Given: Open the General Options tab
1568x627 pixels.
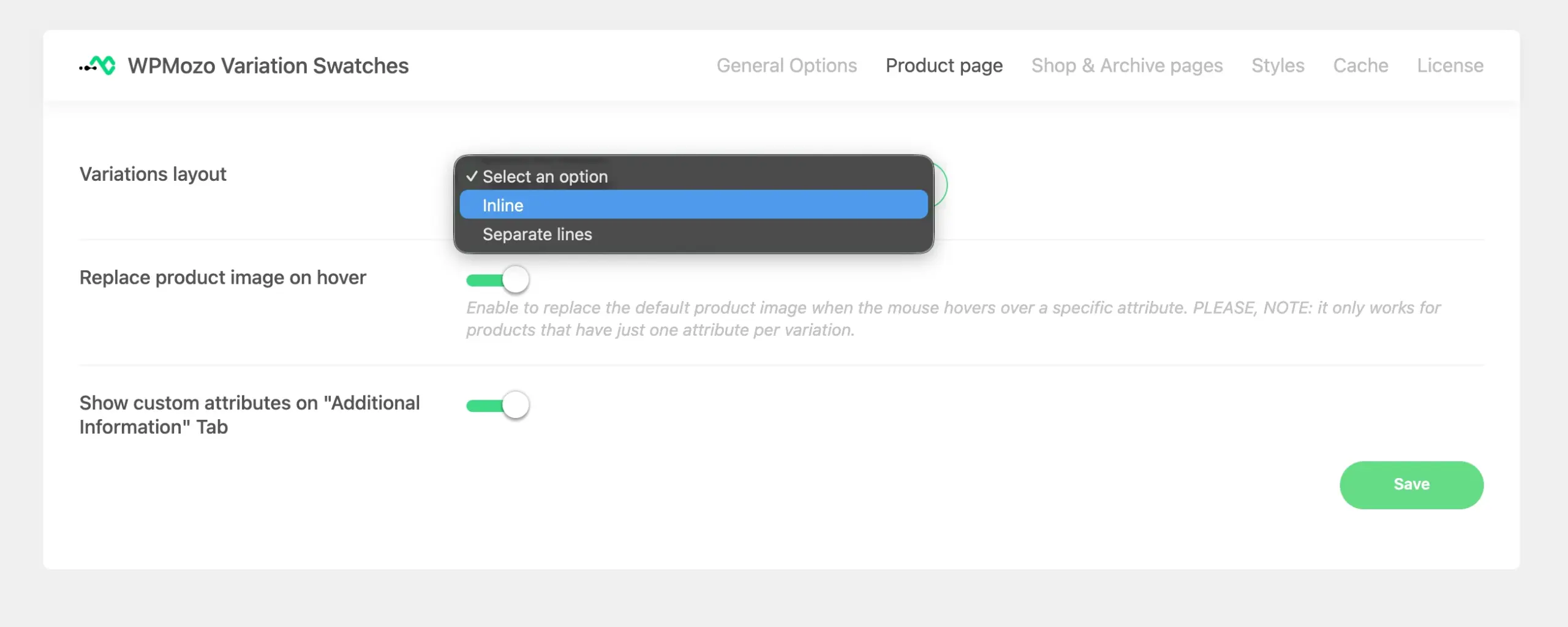Looking at the screenshot, I should pos(786,65).
